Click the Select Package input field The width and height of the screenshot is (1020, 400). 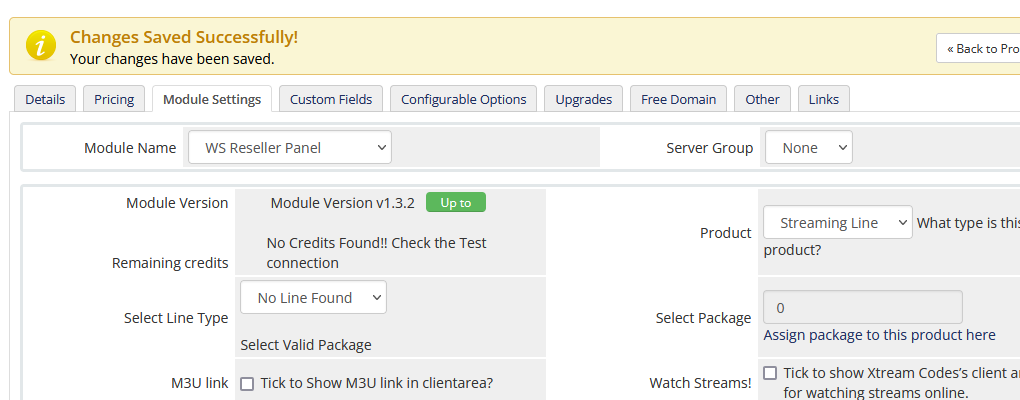pyautogui.click(x=862, y=308)
